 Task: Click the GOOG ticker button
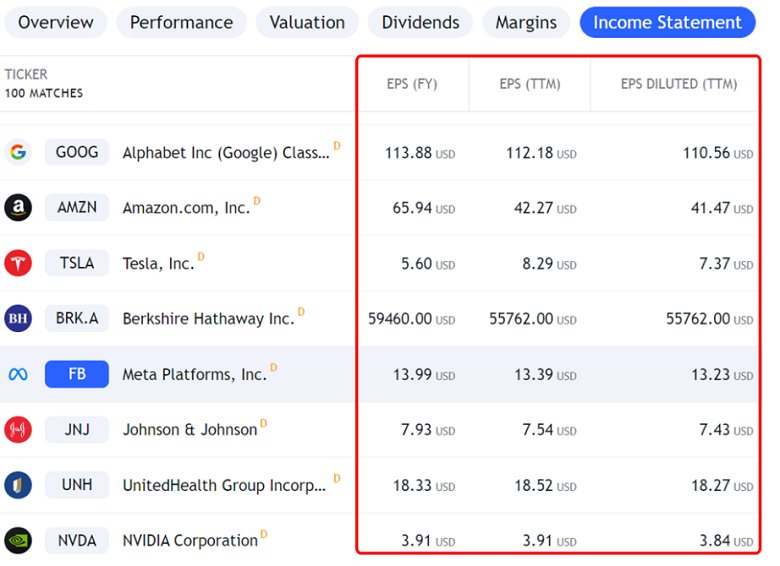pos(77,152)
